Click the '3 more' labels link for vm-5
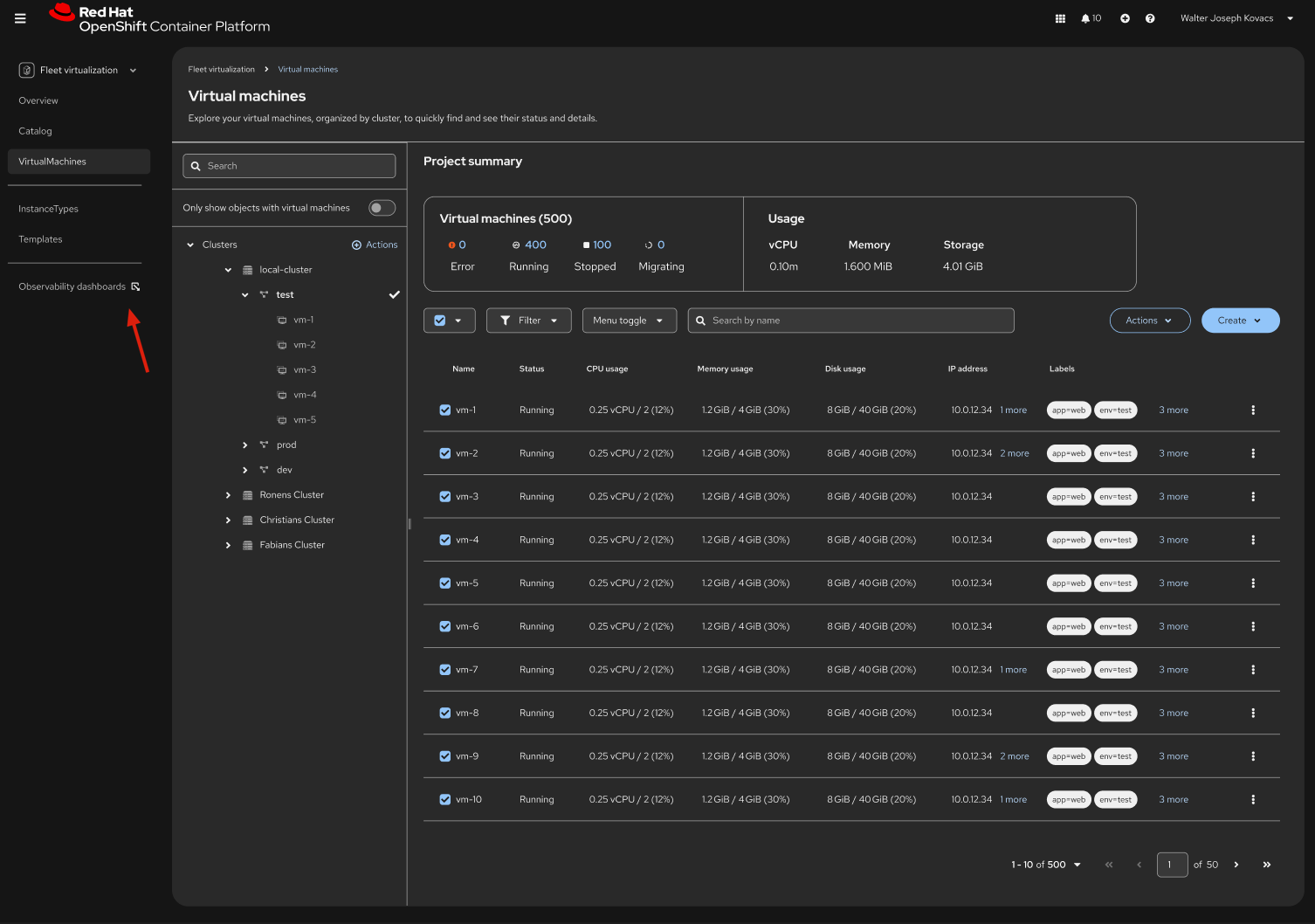Viewport: 1315px width, 924px height. pyautogui.click(x=1173, y=583)
